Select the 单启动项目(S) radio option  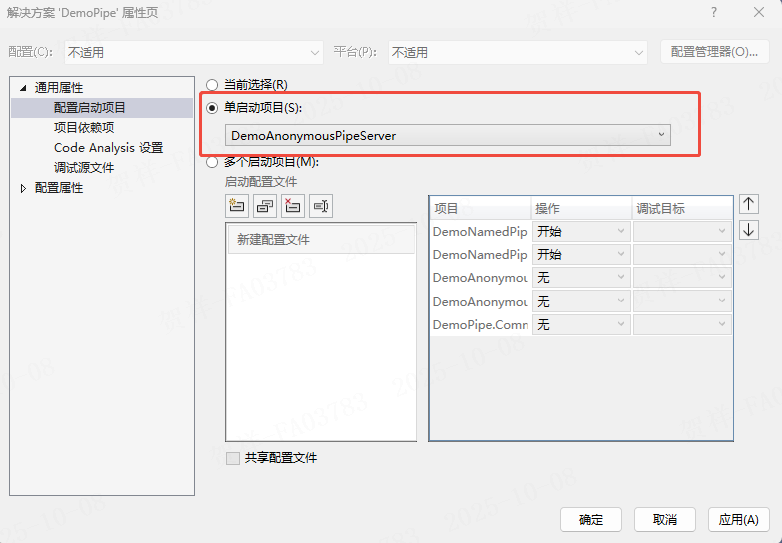coord(212,108)
